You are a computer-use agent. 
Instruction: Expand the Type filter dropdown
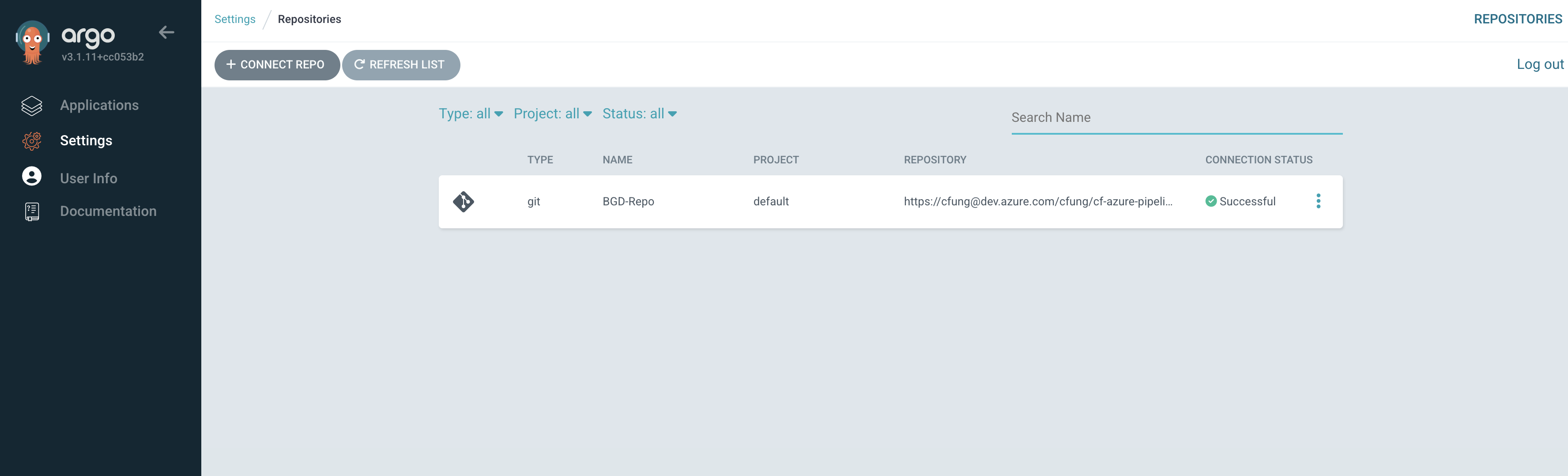coord(471,114)
